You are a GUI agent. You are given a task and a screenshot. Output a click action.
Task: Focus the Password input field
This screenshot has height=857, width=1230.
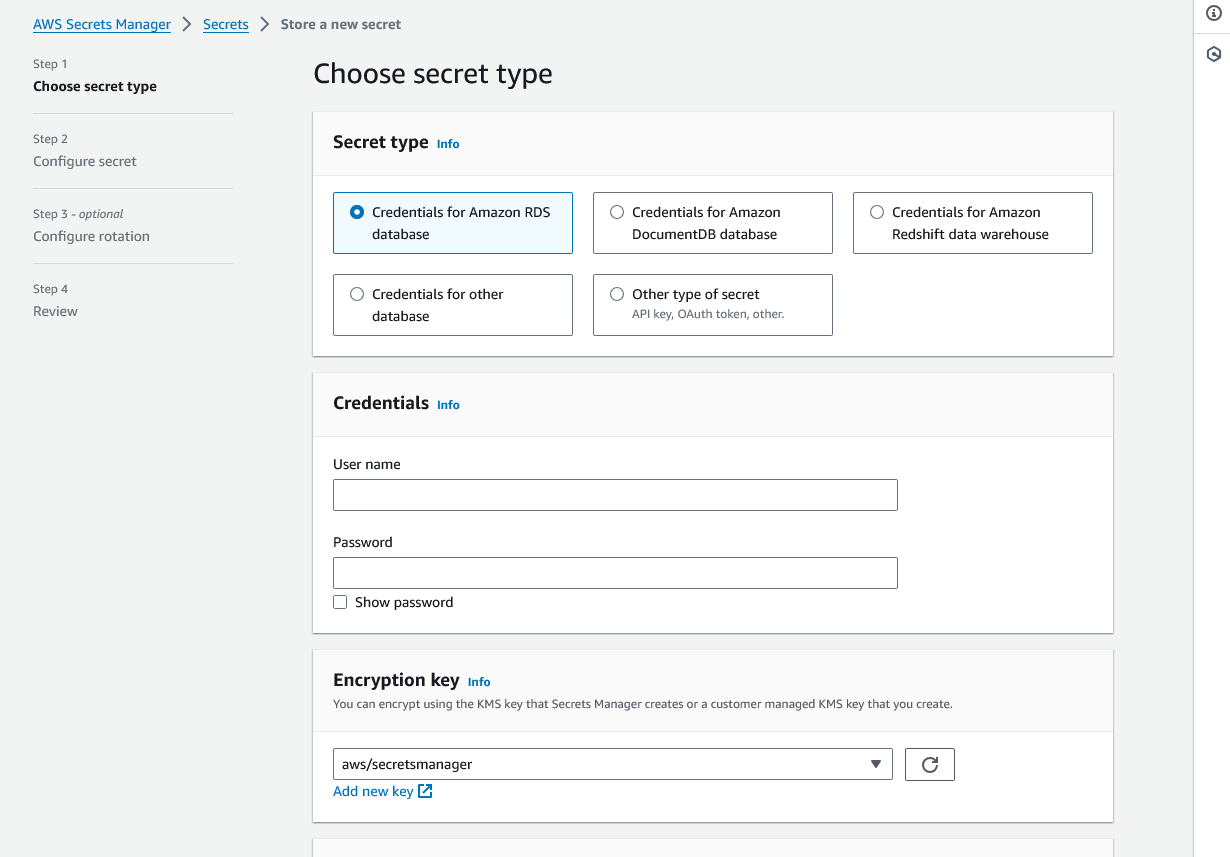[615, 573]
